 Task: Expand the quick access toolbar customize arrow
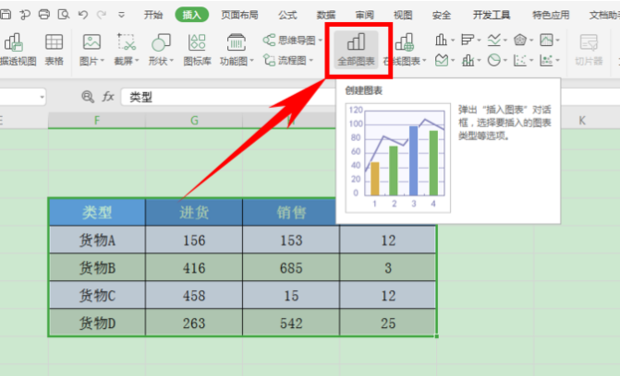coord(121,15)
